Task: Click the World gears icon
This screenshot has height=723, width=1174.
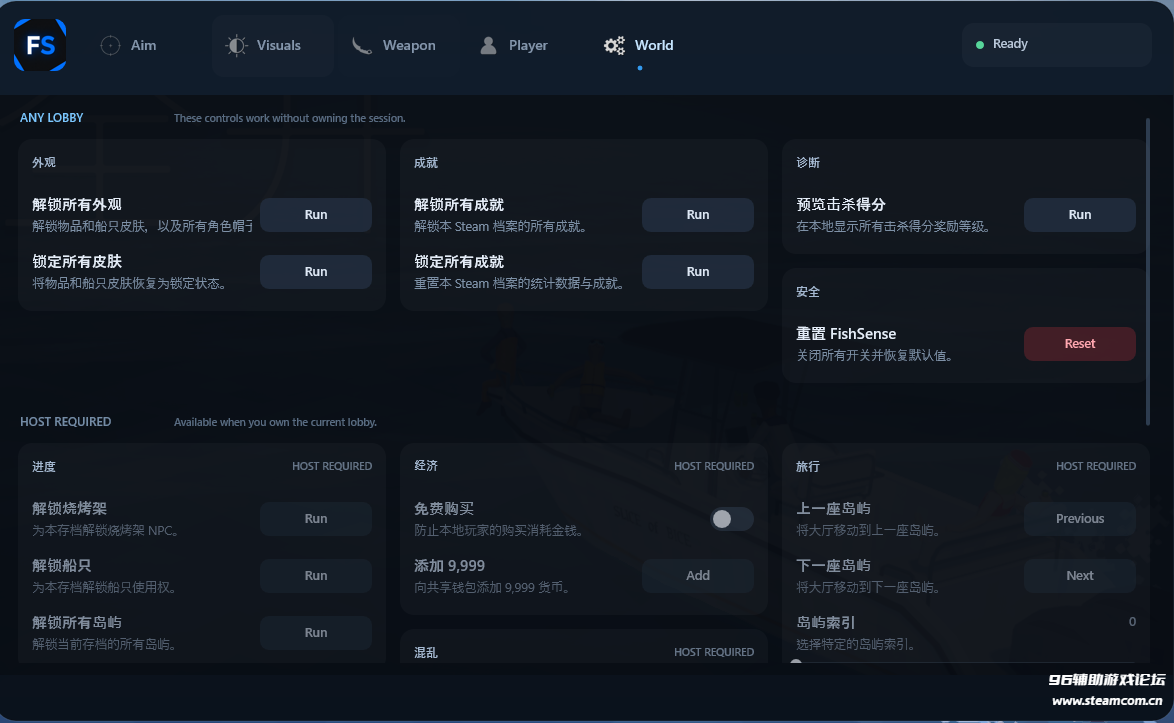Action: point(614,46)
